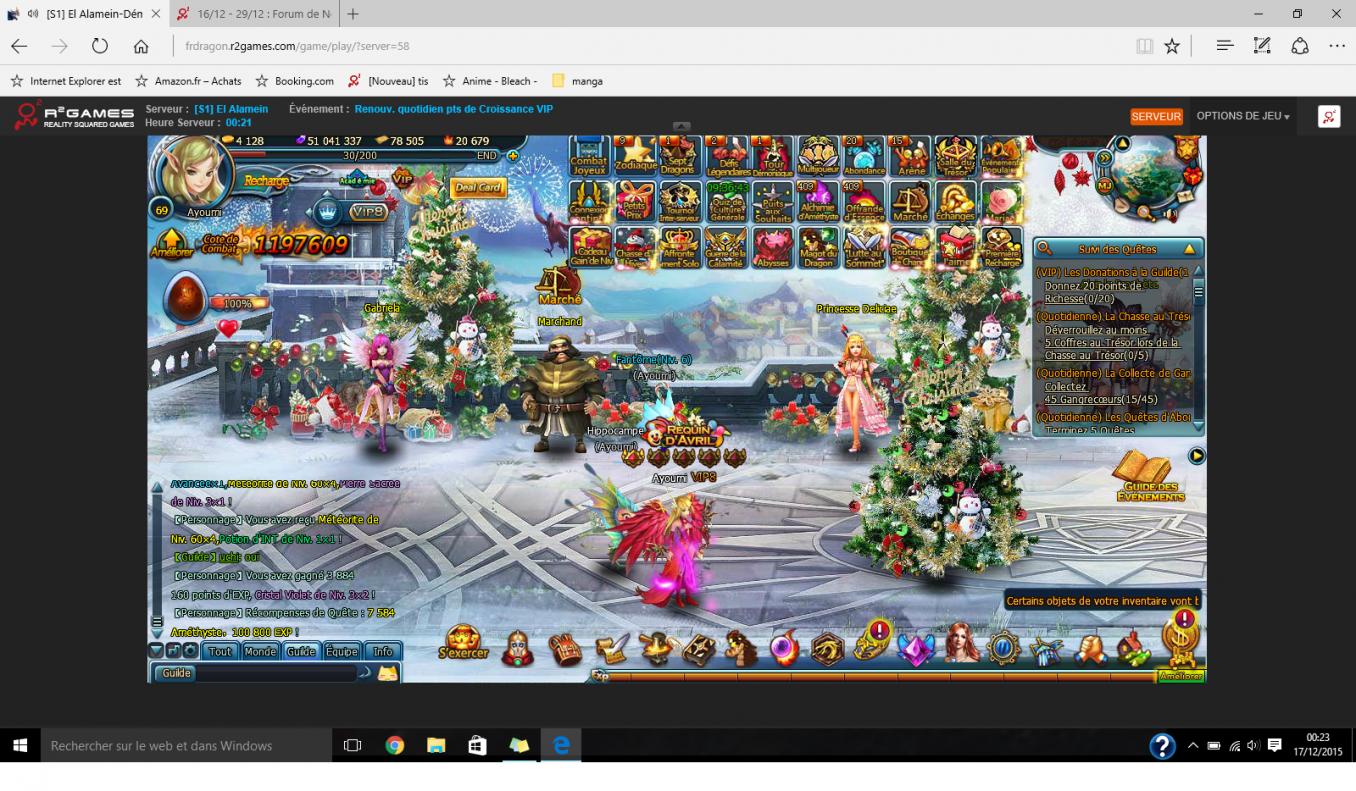Open the Puits aux Souhaits icon
This screenshot has width=1356, height=791.
[772, 201]
